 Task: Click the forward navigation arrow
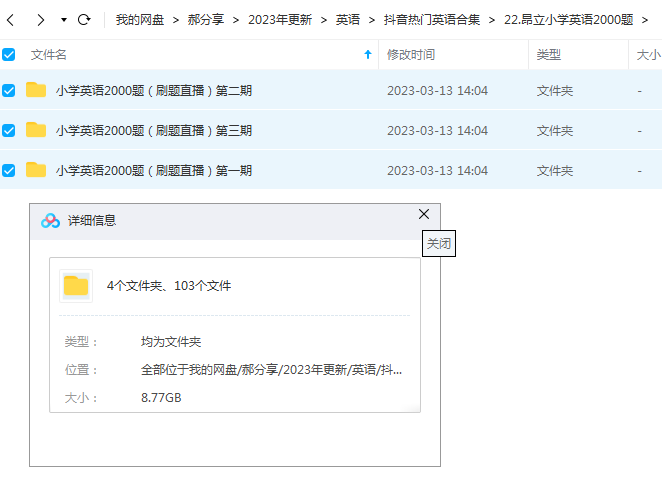pos(40,20)
